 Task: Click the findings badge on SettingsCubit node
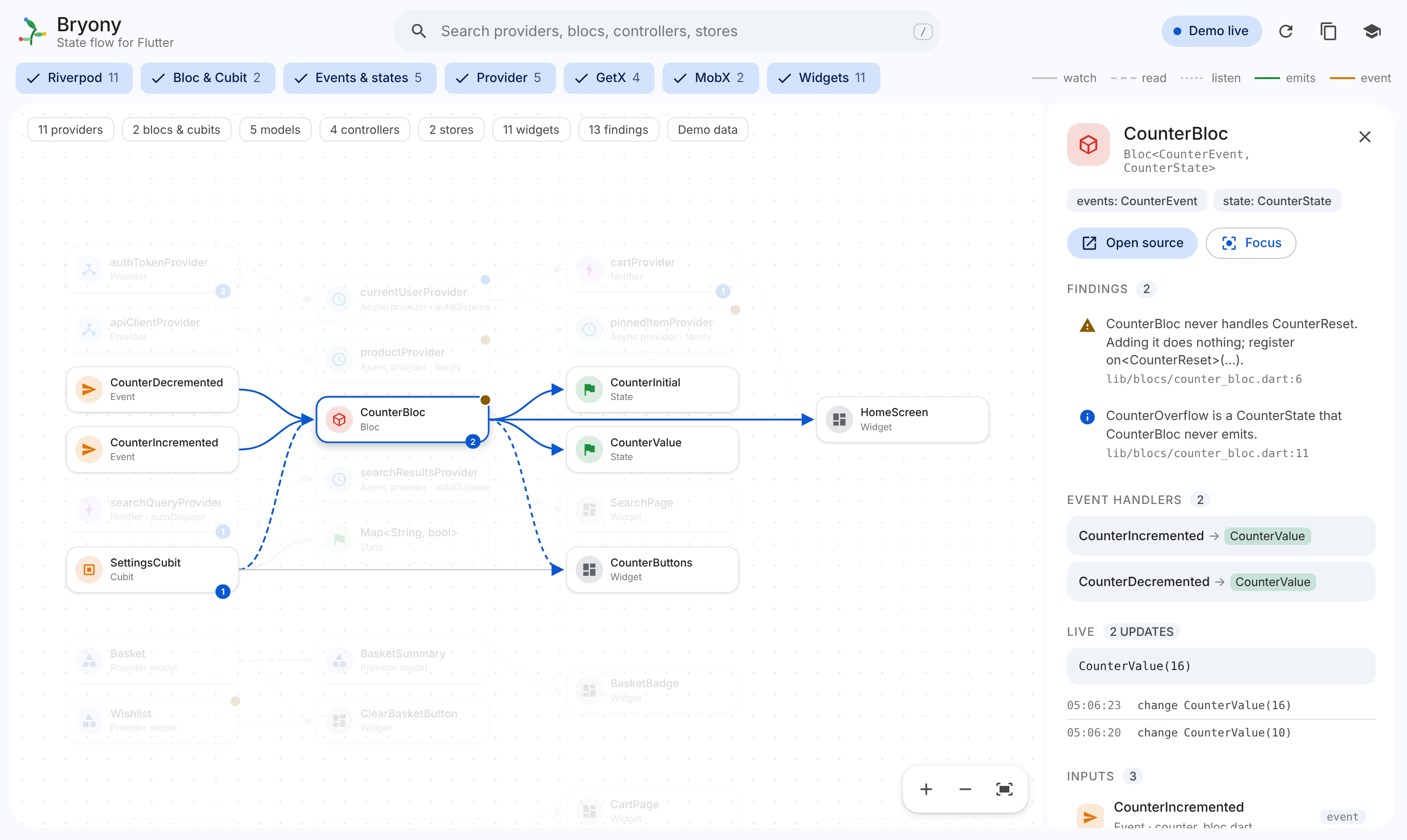pos(223,591)
